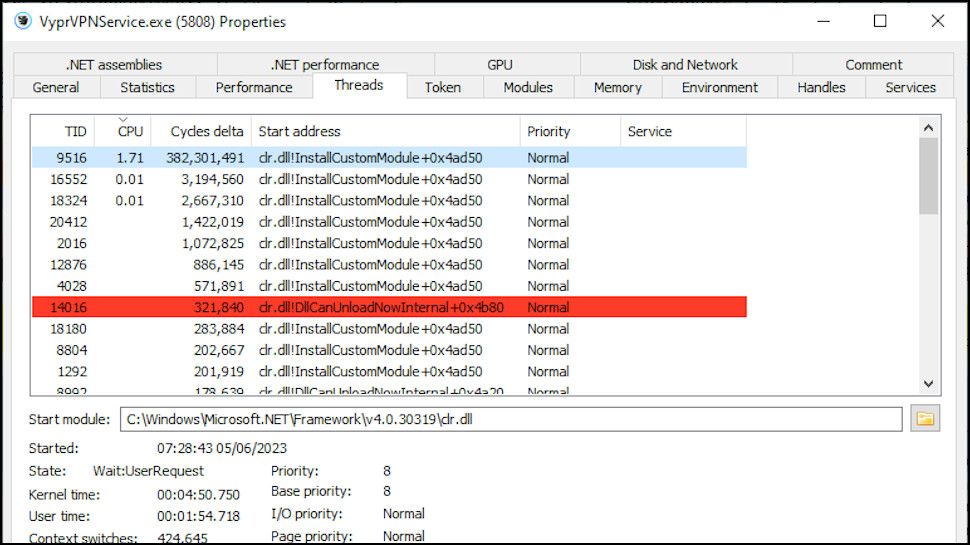The width and height of the screenshot is (970, 545).
Task: Open the Handles tab
Action: [821, 87]
